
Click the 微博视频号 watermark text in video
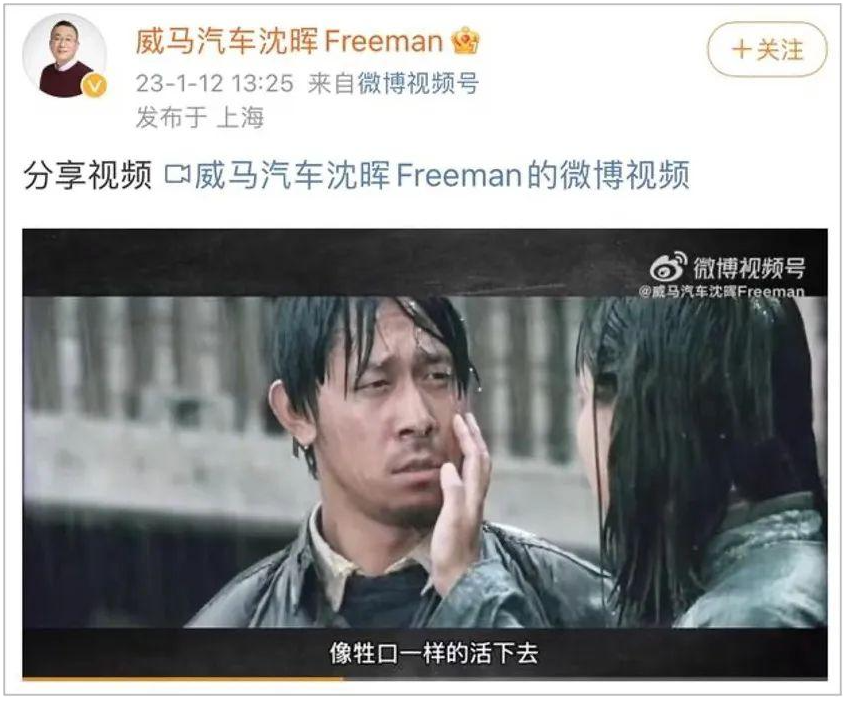point(749,268)
